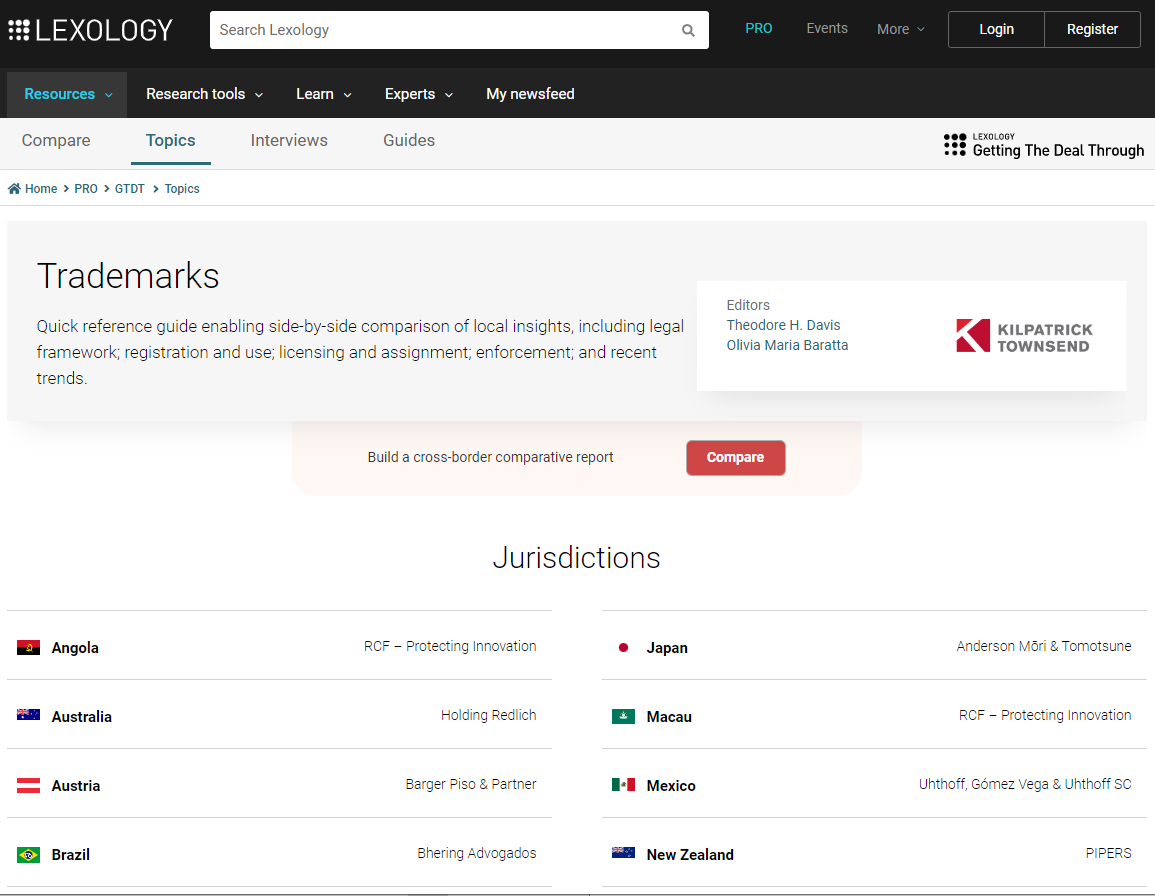Click the Login button
The width and height of the screenshot is (1155, 896).
coord(996,29)
